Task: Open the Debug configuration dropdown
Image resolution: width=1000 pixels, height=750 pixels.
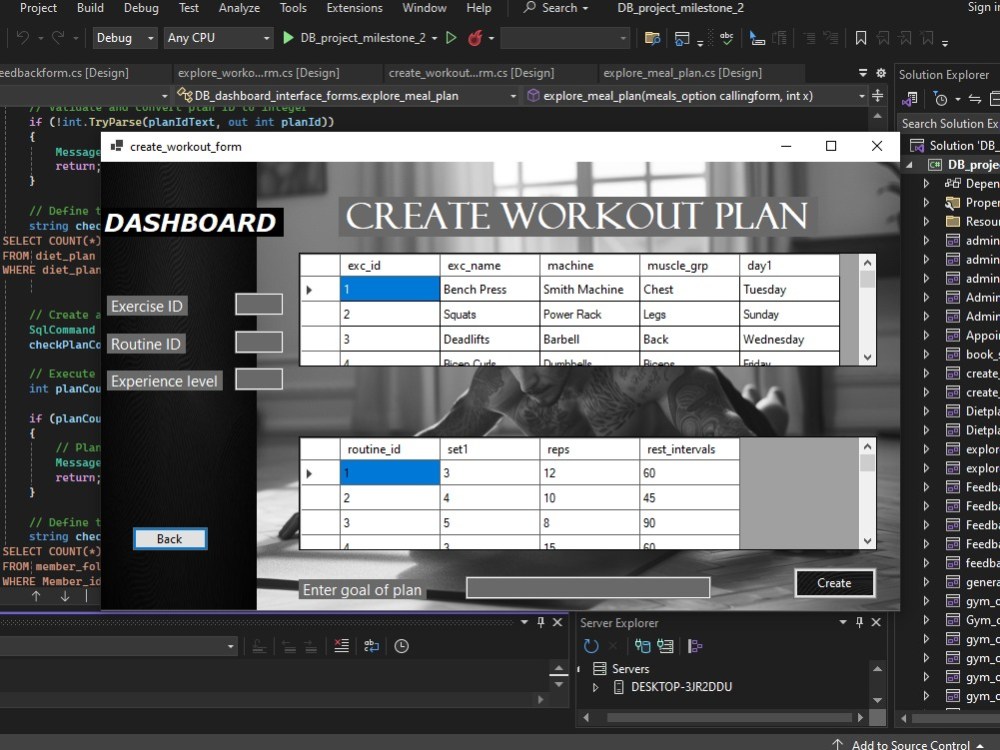Action: coord(125,38)
